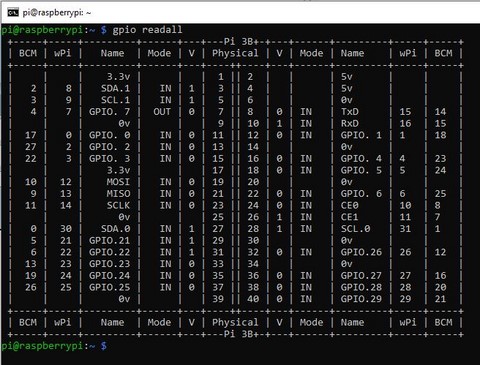Select the 'GPIO. 4' pin name

361,158
